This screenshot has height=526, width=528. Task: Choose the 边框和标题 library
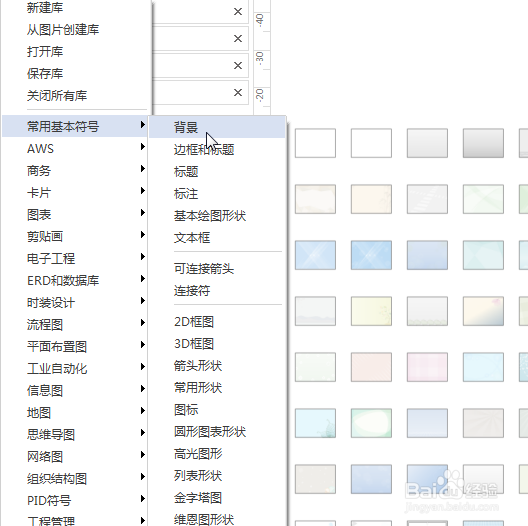point(218,149)
